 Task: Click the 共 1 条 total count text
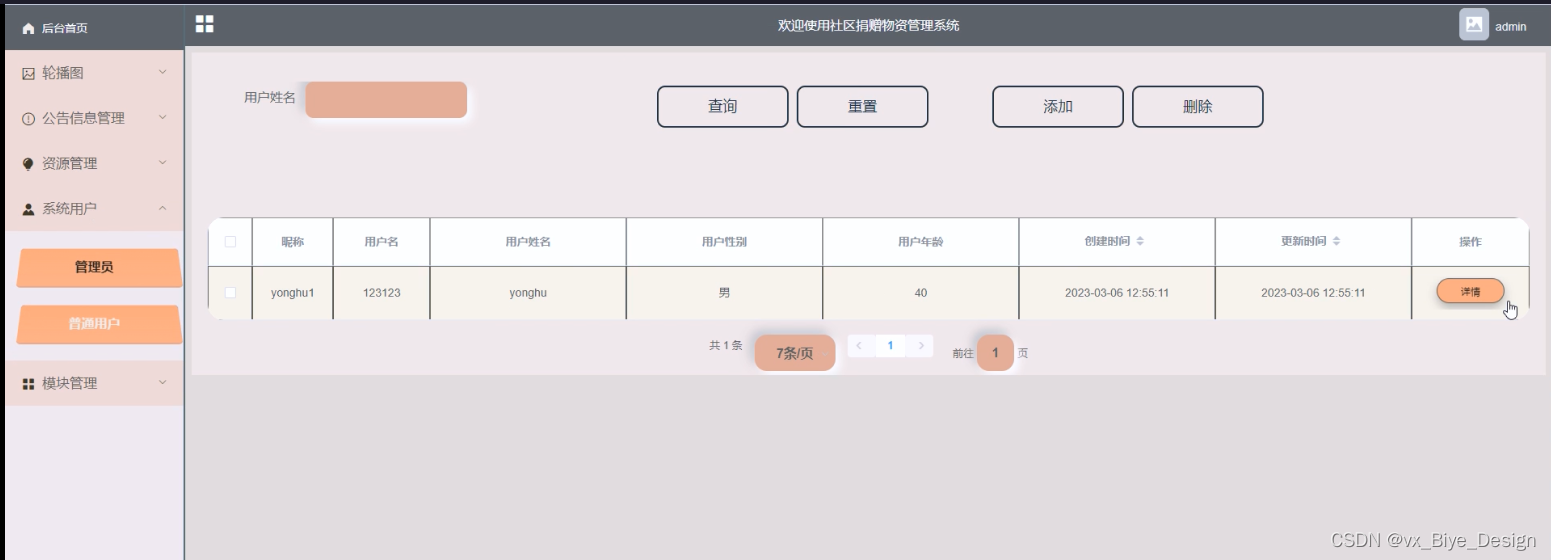(726, 345)
